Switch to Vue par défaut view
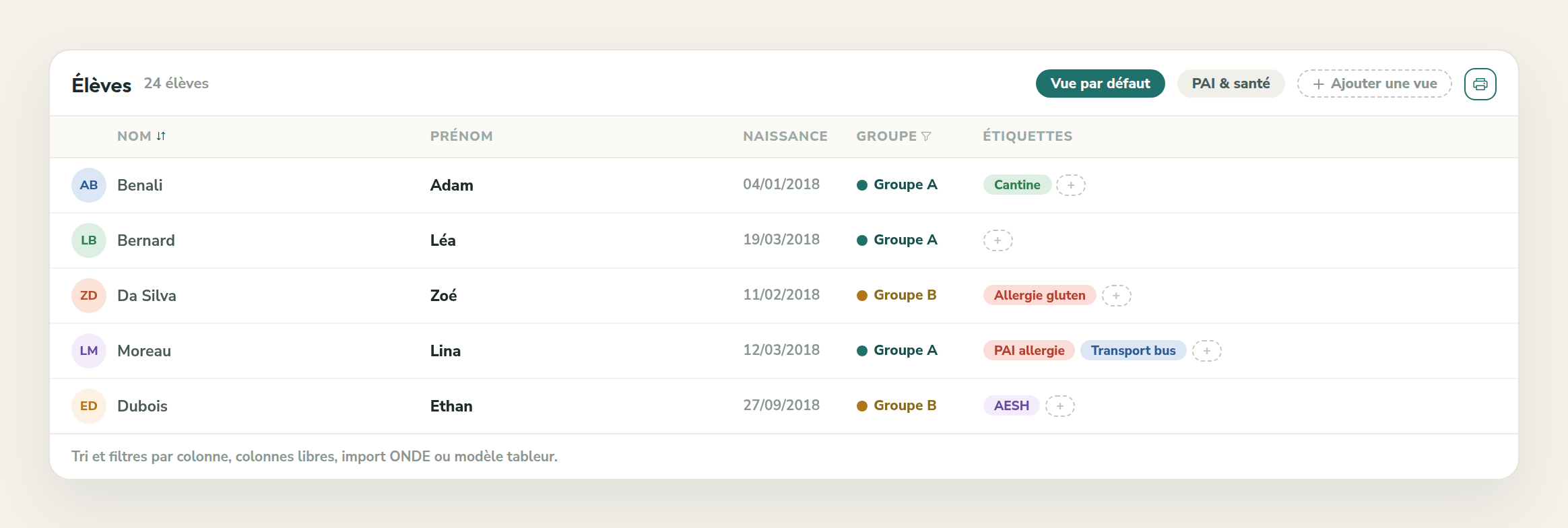 (1100, 84)
